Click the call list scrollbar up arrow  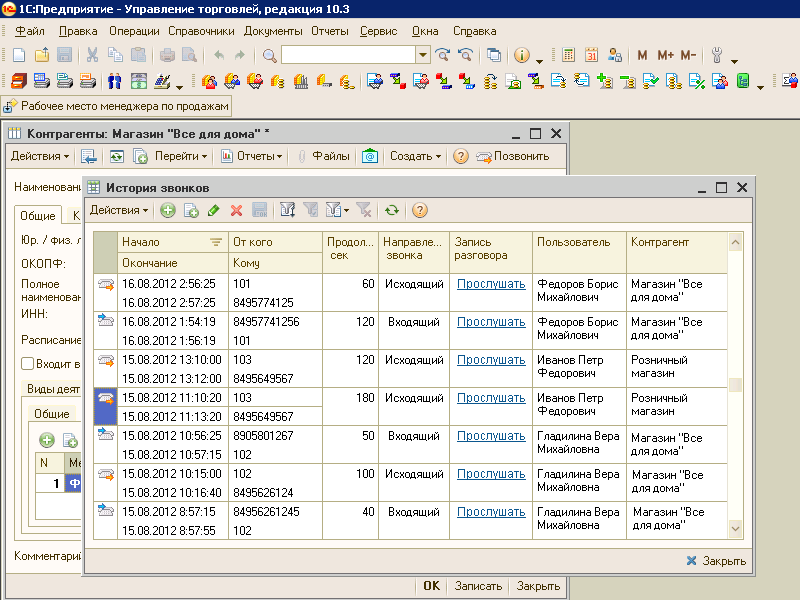pos(735,242)
